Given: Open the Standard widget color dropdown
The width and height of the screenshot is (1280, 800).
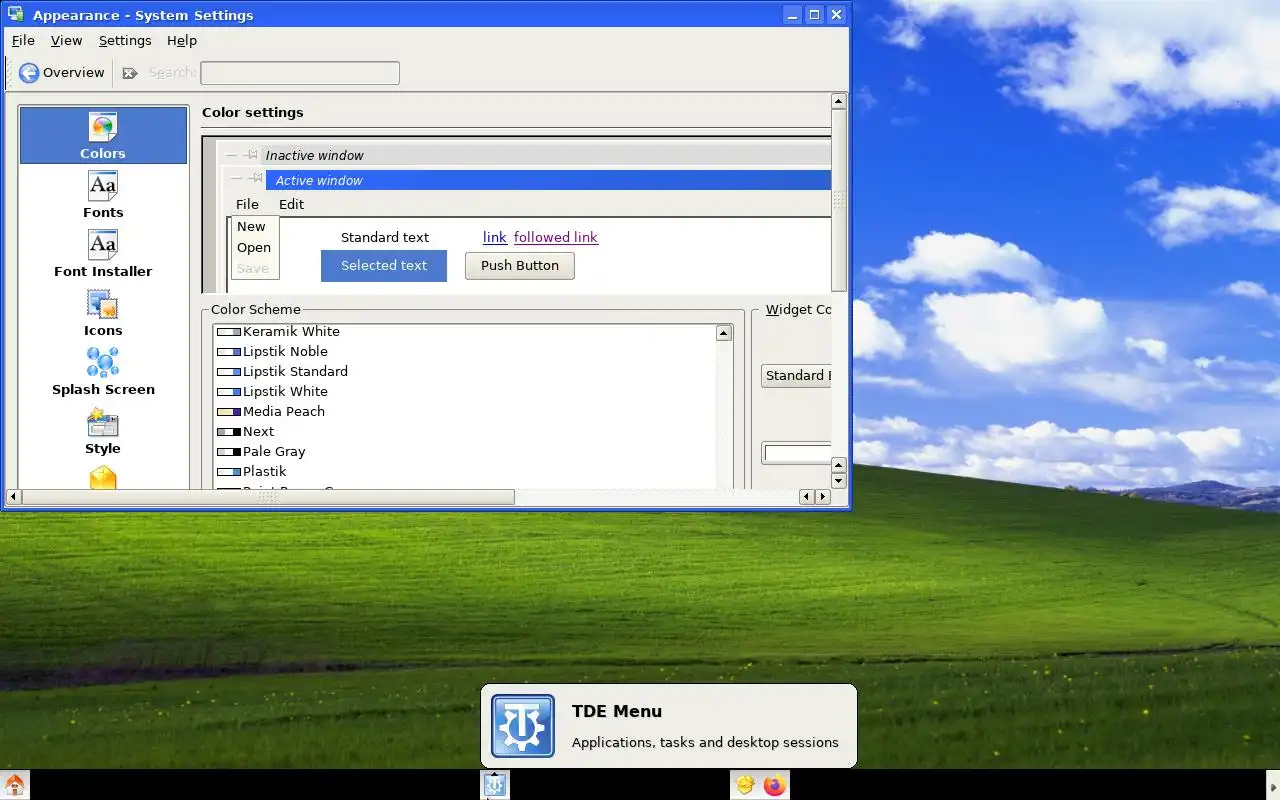Looking at the screenshot, I should pyautogui.click(x=796, y=375).
